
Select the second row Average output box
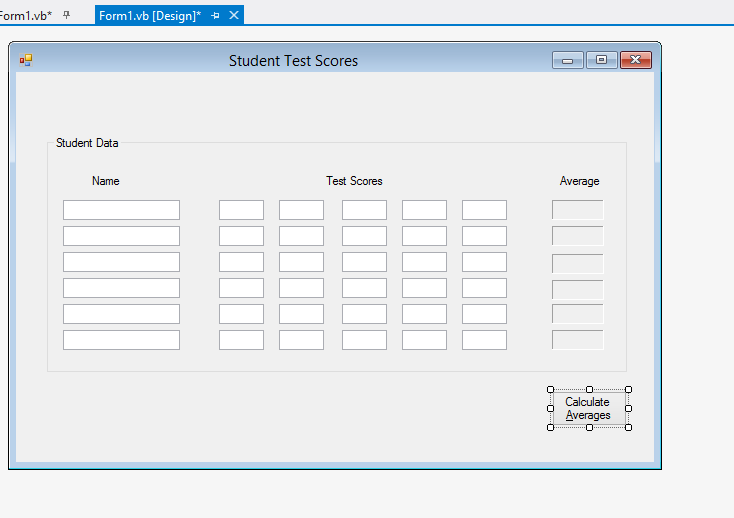click(x=578, y=236)
